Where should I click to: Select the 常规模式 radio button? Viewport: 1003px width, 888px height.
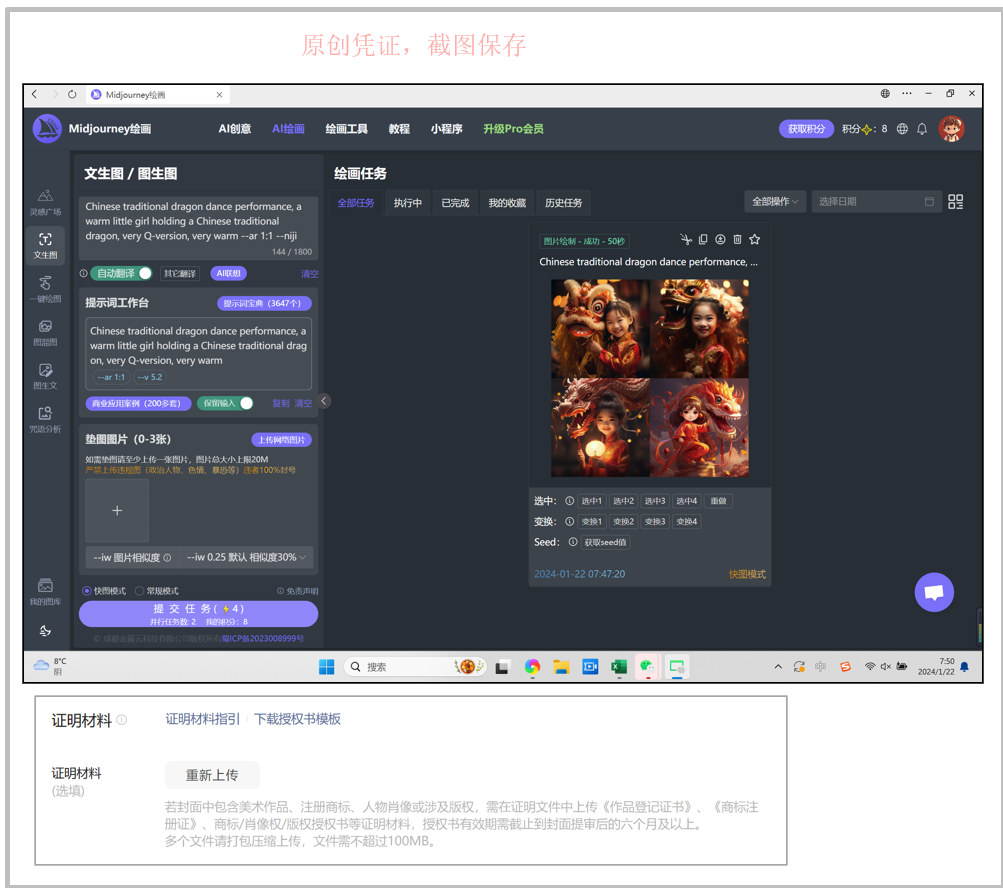[x=139, y=591]
